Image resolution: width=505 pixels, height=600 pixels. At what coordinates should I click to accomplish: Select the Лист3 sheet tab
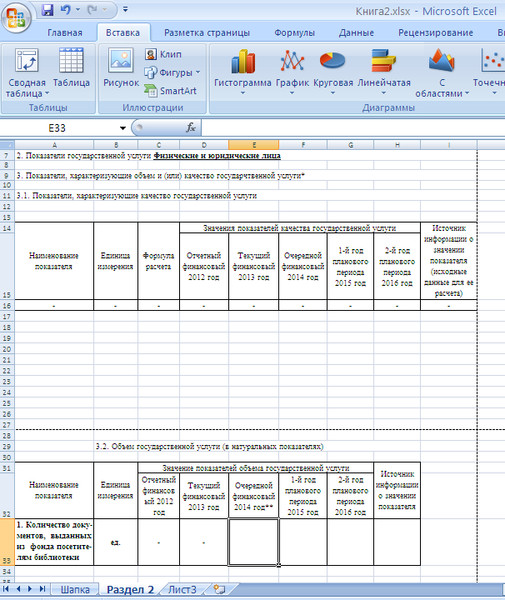tap(182, 589)
